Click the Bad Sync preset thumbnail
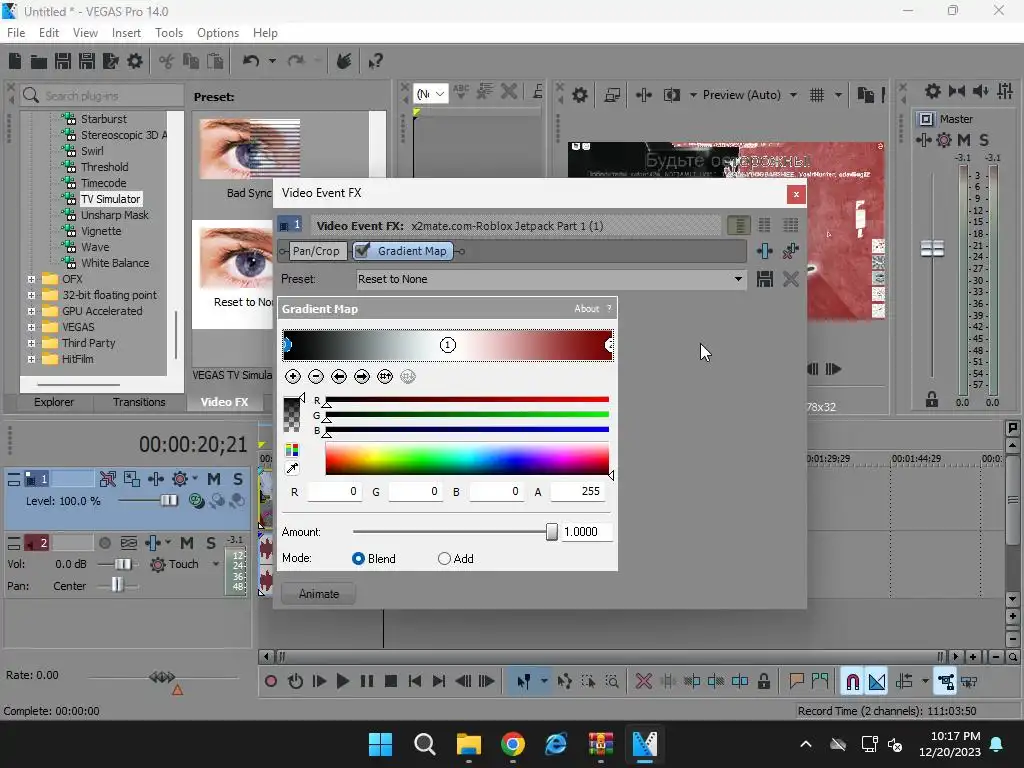Viewport: 1024px width, 768px height. click(x=250, y=149)
